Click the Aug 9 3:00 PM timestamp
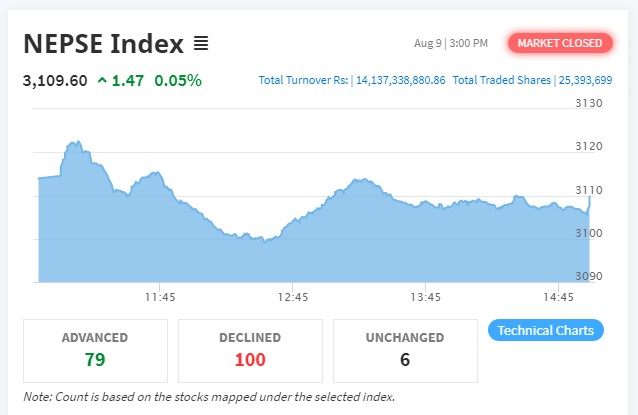This screenshot has height=415, width=638. point(451,44)
